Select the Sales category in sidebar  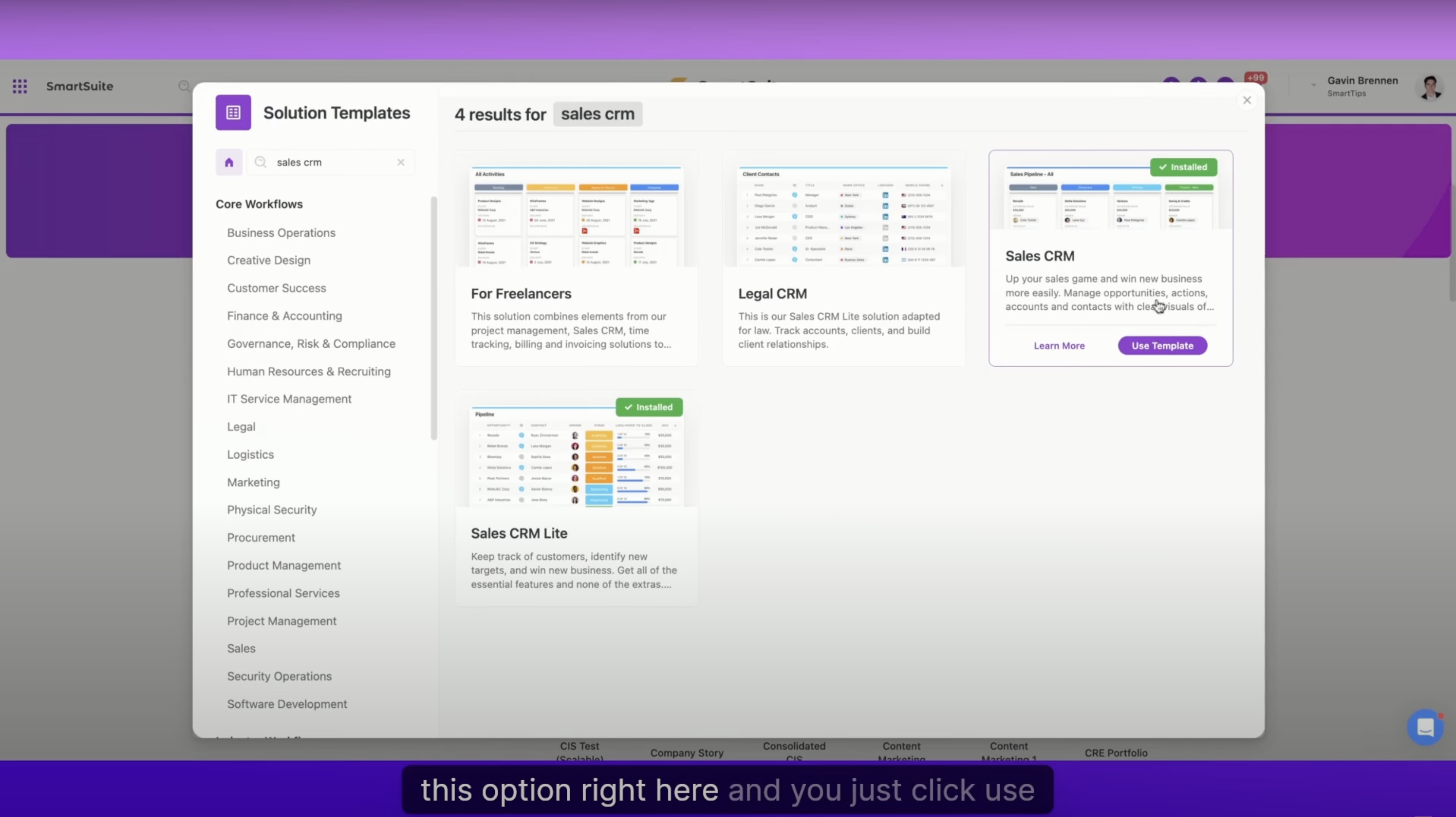[241, 649]
